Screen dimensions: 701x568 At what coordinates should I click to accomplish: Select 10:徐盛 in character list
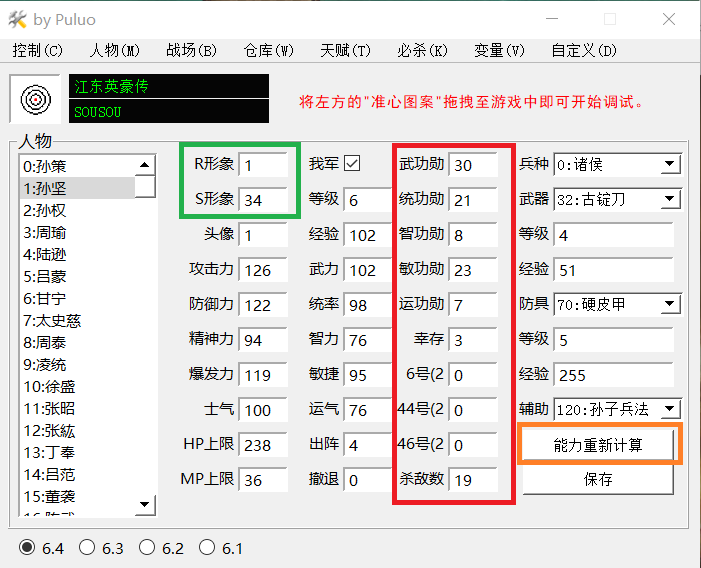[77, 386]
